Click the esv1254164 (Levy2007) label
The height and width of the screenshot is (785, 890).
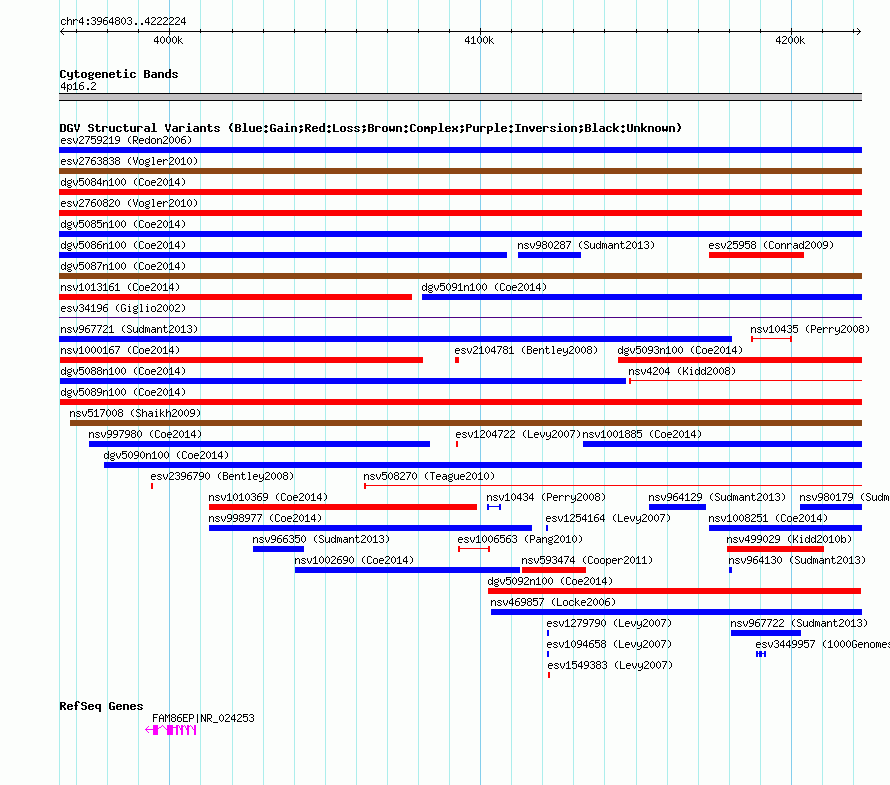click(608, 518)
